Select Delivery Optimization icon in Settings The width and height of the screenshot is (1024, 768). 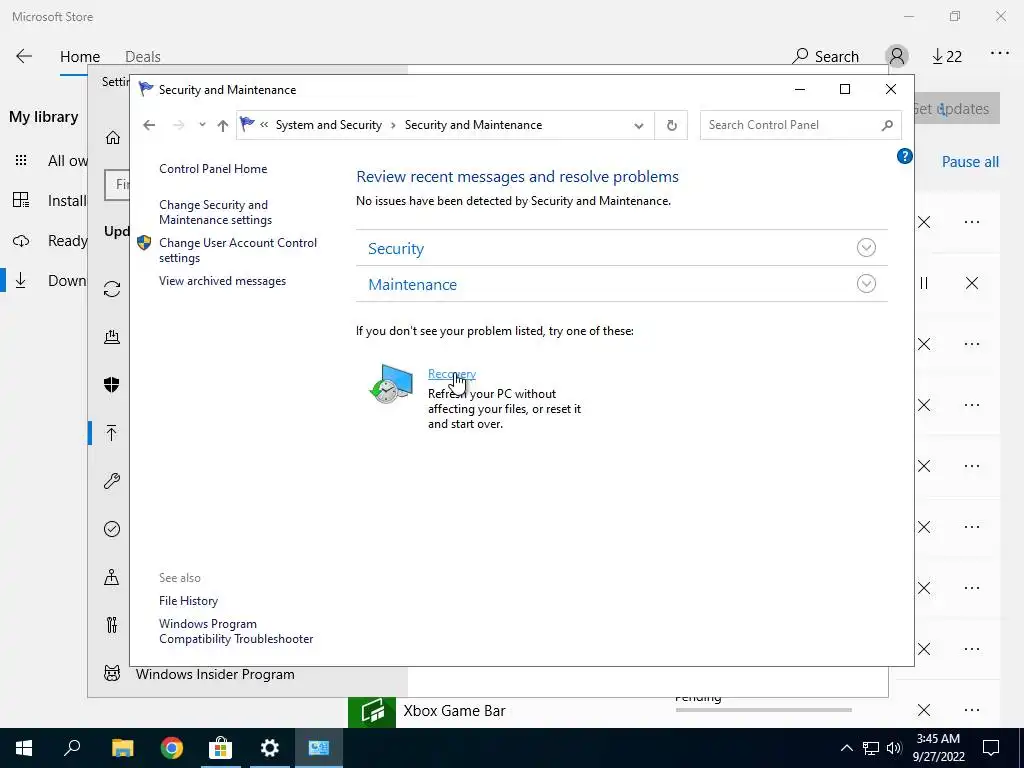(x=112, y=336)
